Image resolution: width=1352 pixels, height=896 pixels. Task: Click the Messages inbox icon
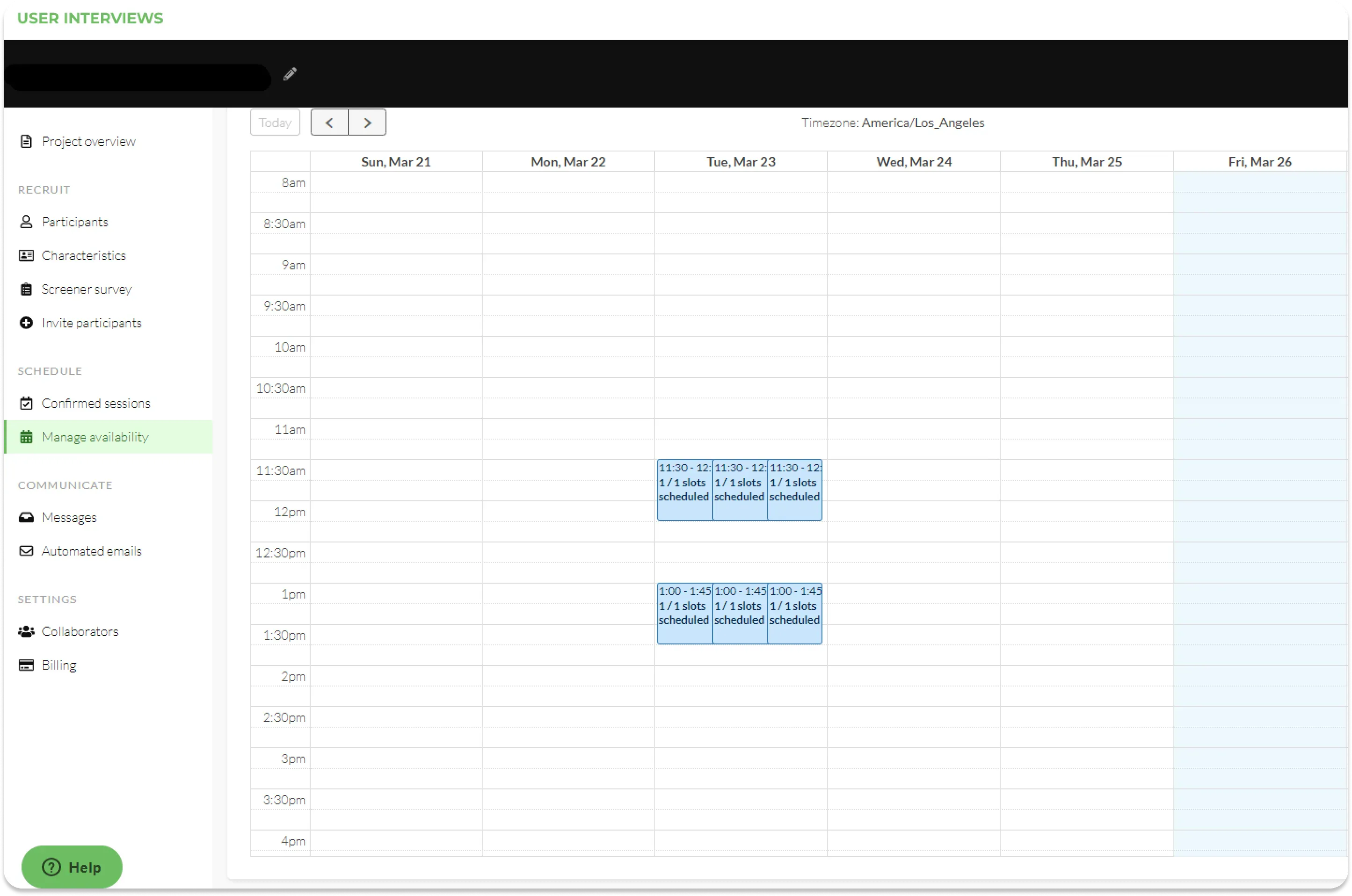(26, 517)
